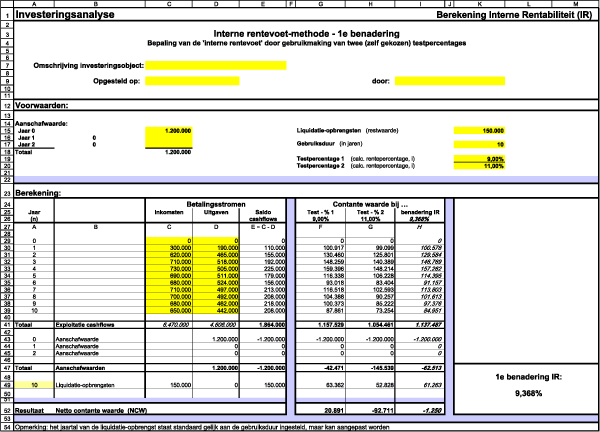Click the 'Berekening:' section label

pos(38,193)
